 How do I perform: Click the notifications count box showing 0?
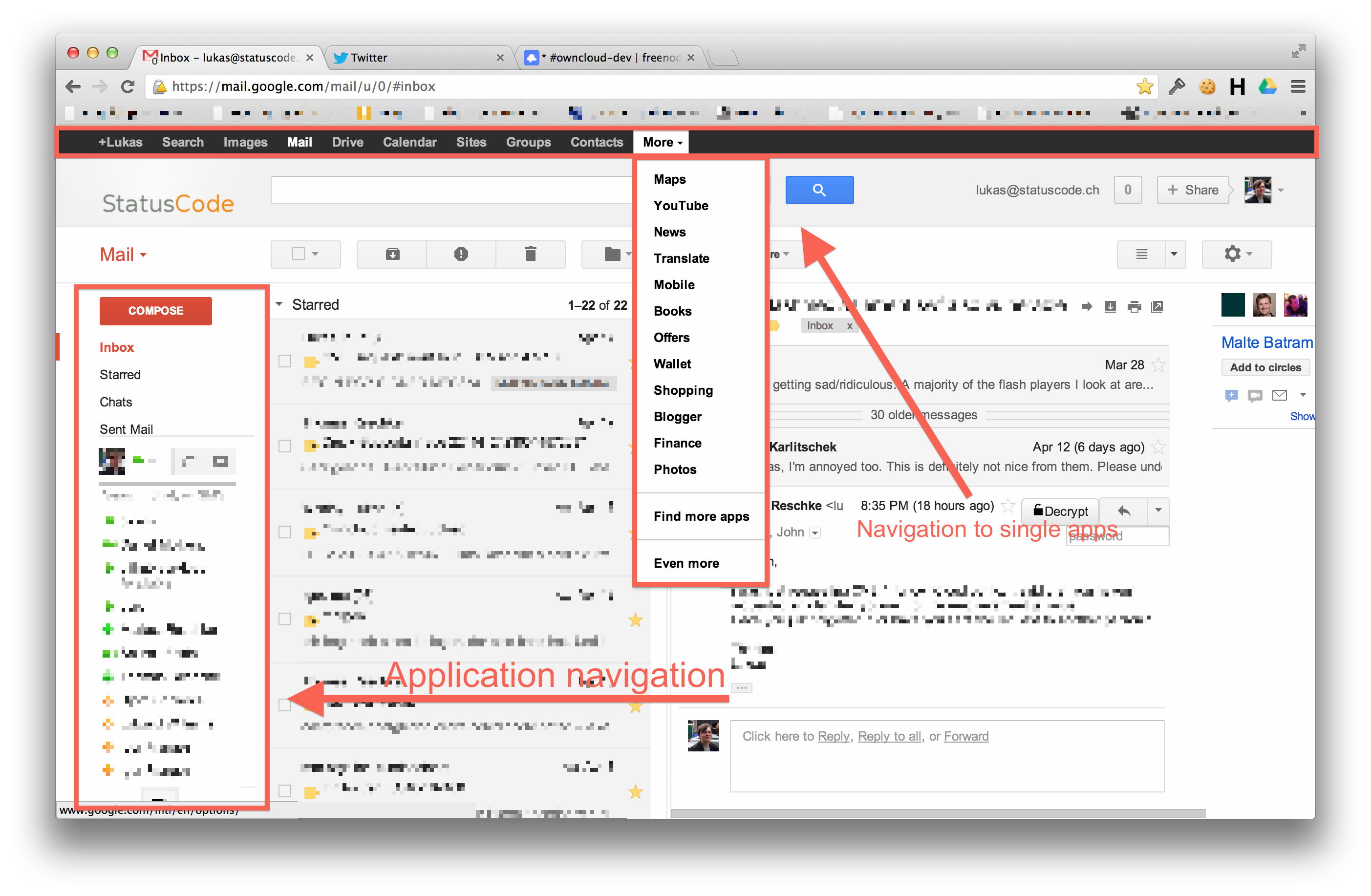(x=1128, y=190)
